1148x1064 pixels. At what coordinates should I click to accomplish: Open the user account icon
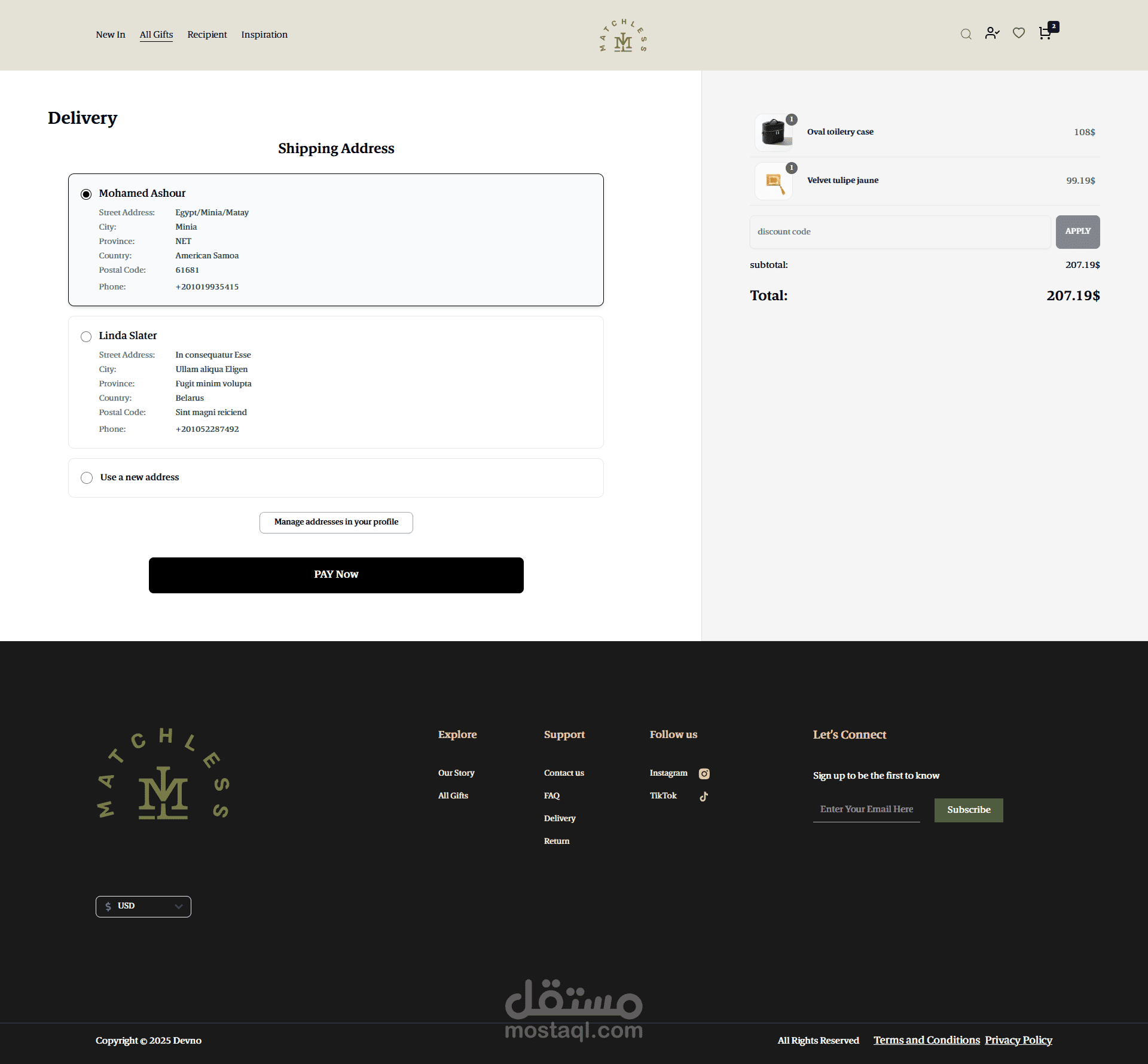(992, 33)
